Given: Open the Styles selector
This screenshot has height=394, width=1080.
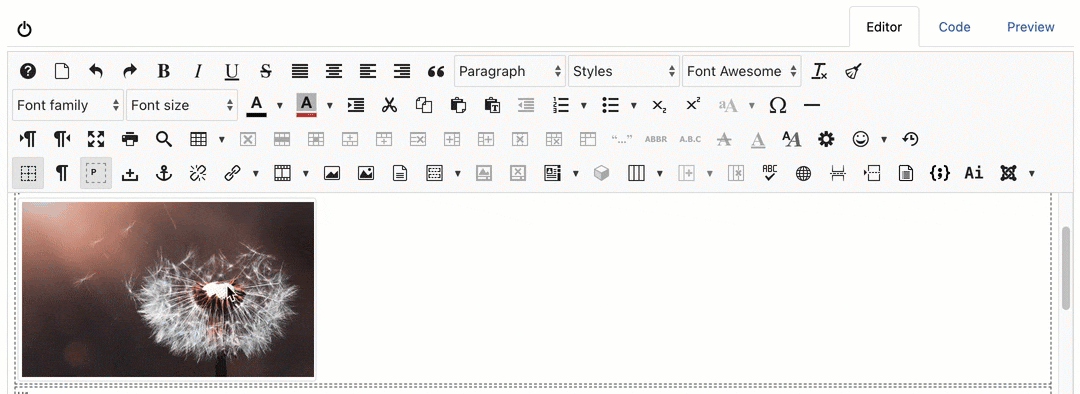Looking at the screenshot, I should click(x=624, y=71).
